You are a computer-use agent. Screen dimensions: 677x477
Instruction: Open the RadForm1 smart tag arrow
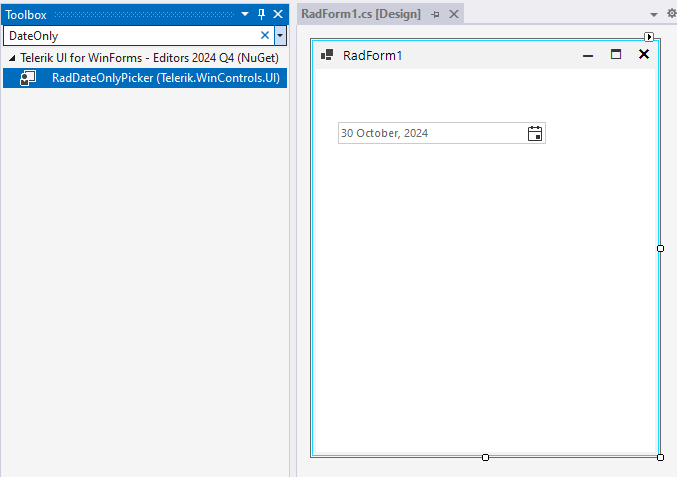point(649,37)
